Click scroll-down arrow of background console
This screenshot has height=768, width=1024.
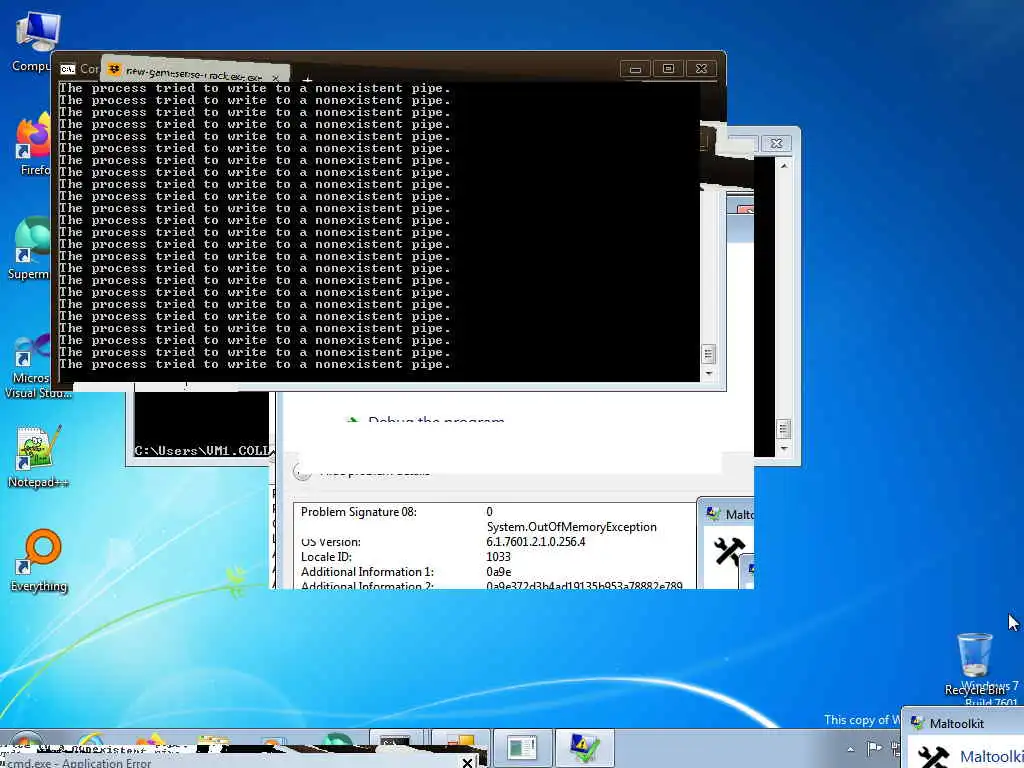pyautogui.click(x=784, y=449)
